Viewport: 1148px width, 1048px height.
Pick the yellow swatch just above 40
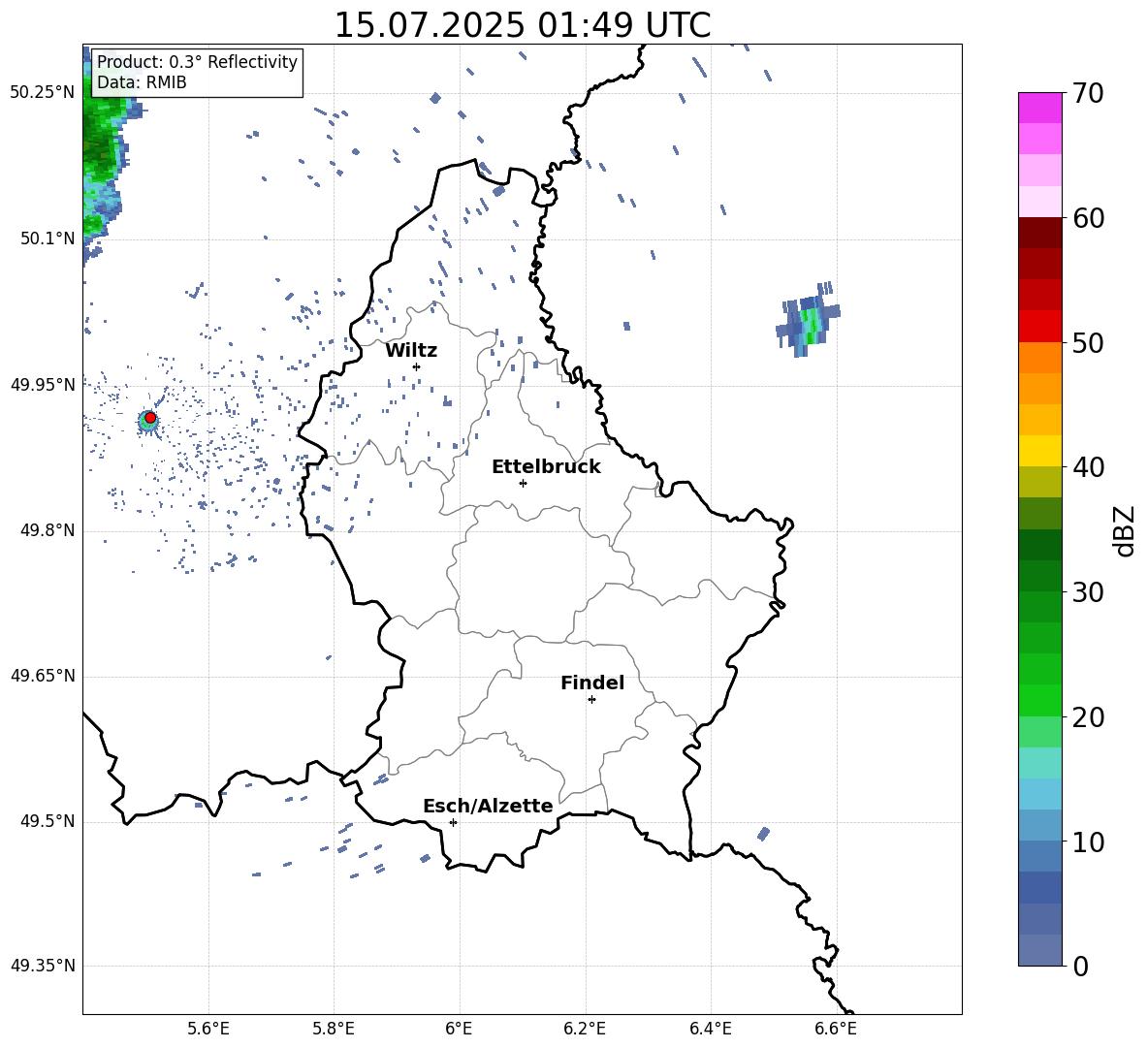point(1039,451)
